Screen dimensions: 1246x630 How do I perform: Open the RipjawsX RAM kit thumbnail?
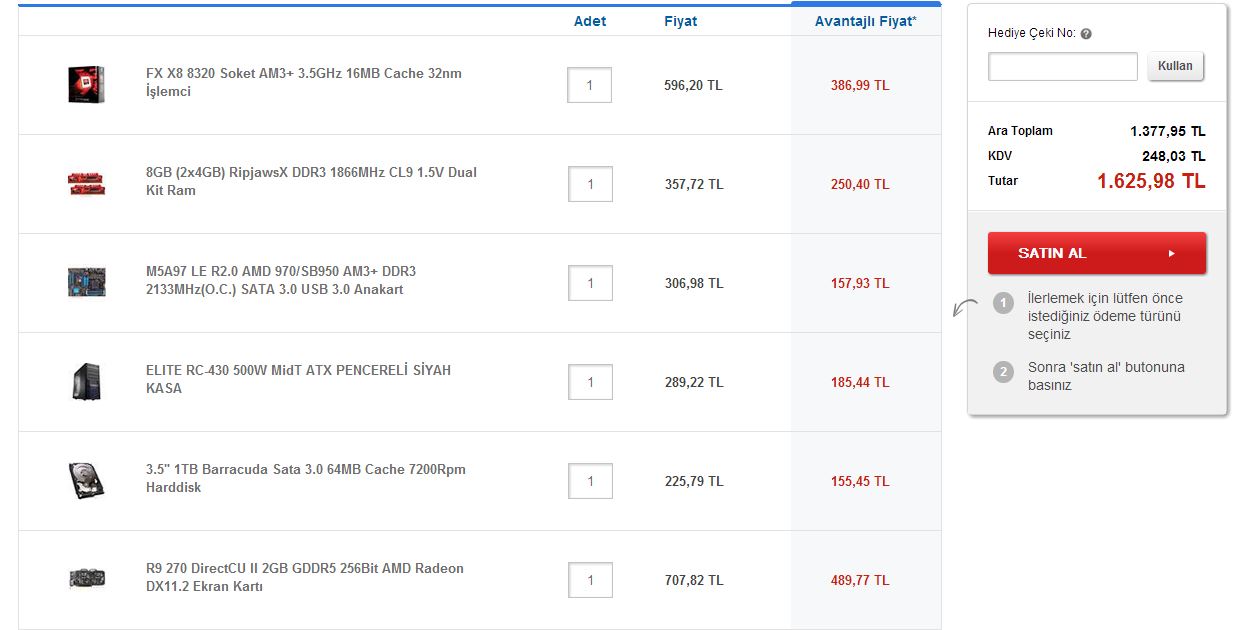[86, 183]
